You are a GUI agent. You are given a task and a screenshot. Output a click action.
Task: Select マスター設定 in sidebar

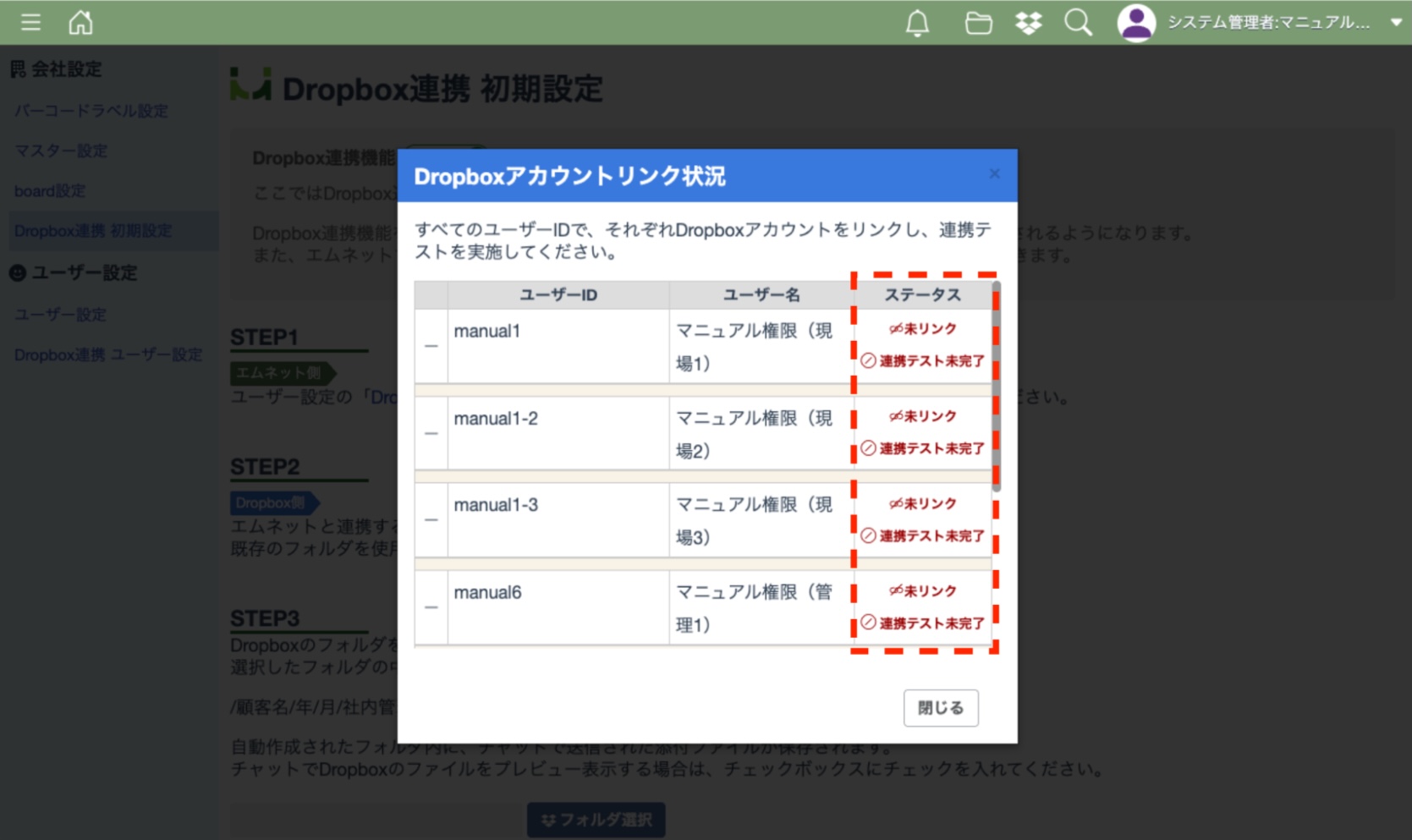click(61, 151)
